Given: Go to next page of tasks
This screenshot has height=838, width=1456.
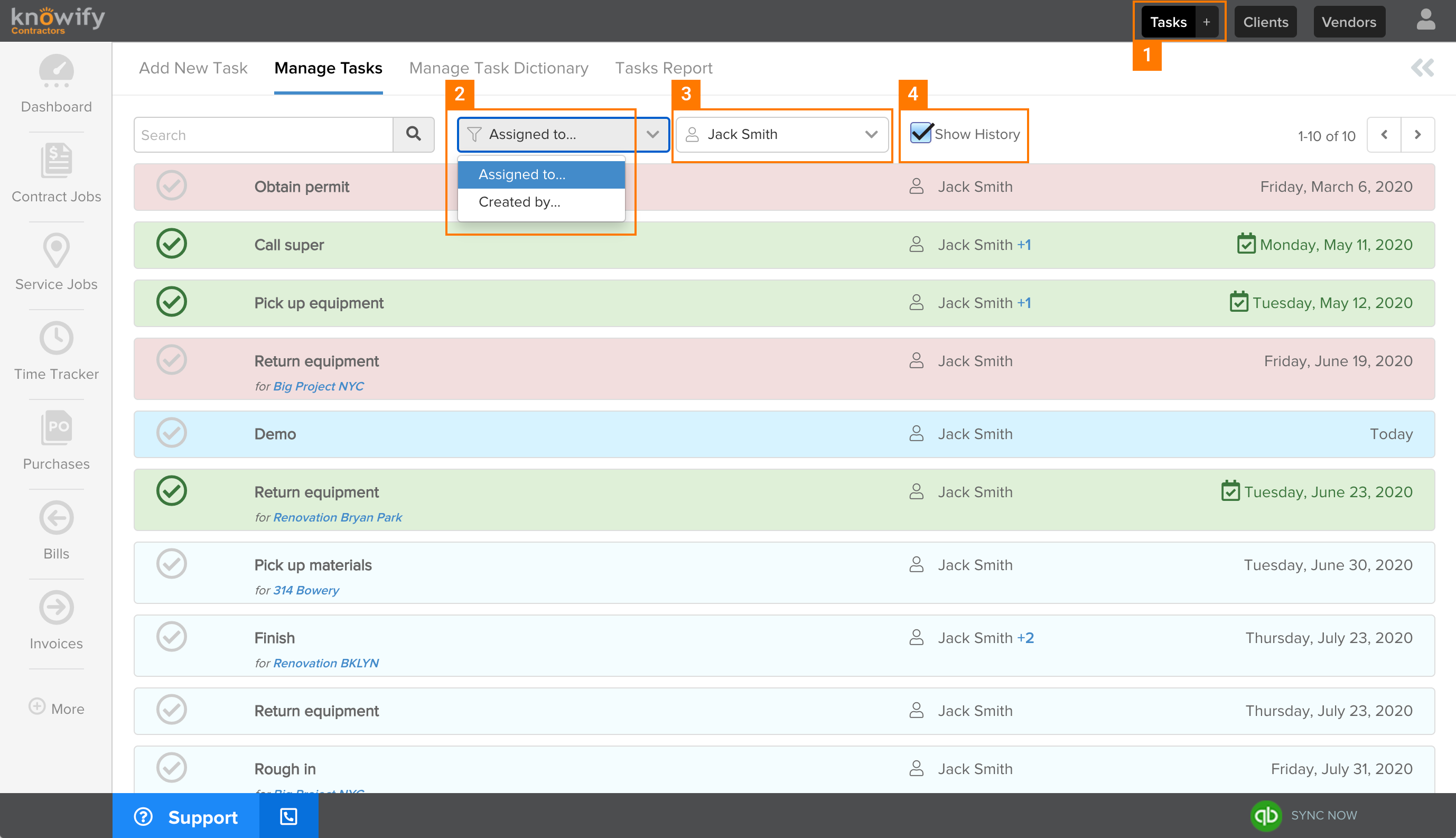Looking at the screenshot, I should [1417, 135].
